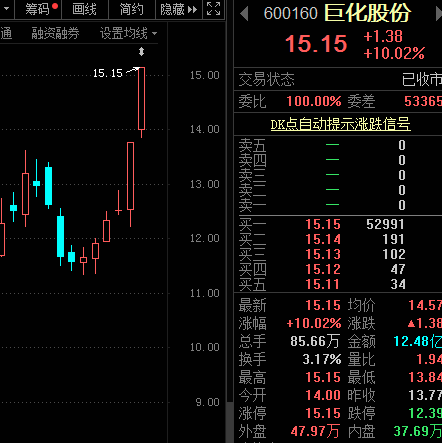Open the dropdown arrow left of 筹码
This screenshot has width=442, height=443.
pos(6,9)
